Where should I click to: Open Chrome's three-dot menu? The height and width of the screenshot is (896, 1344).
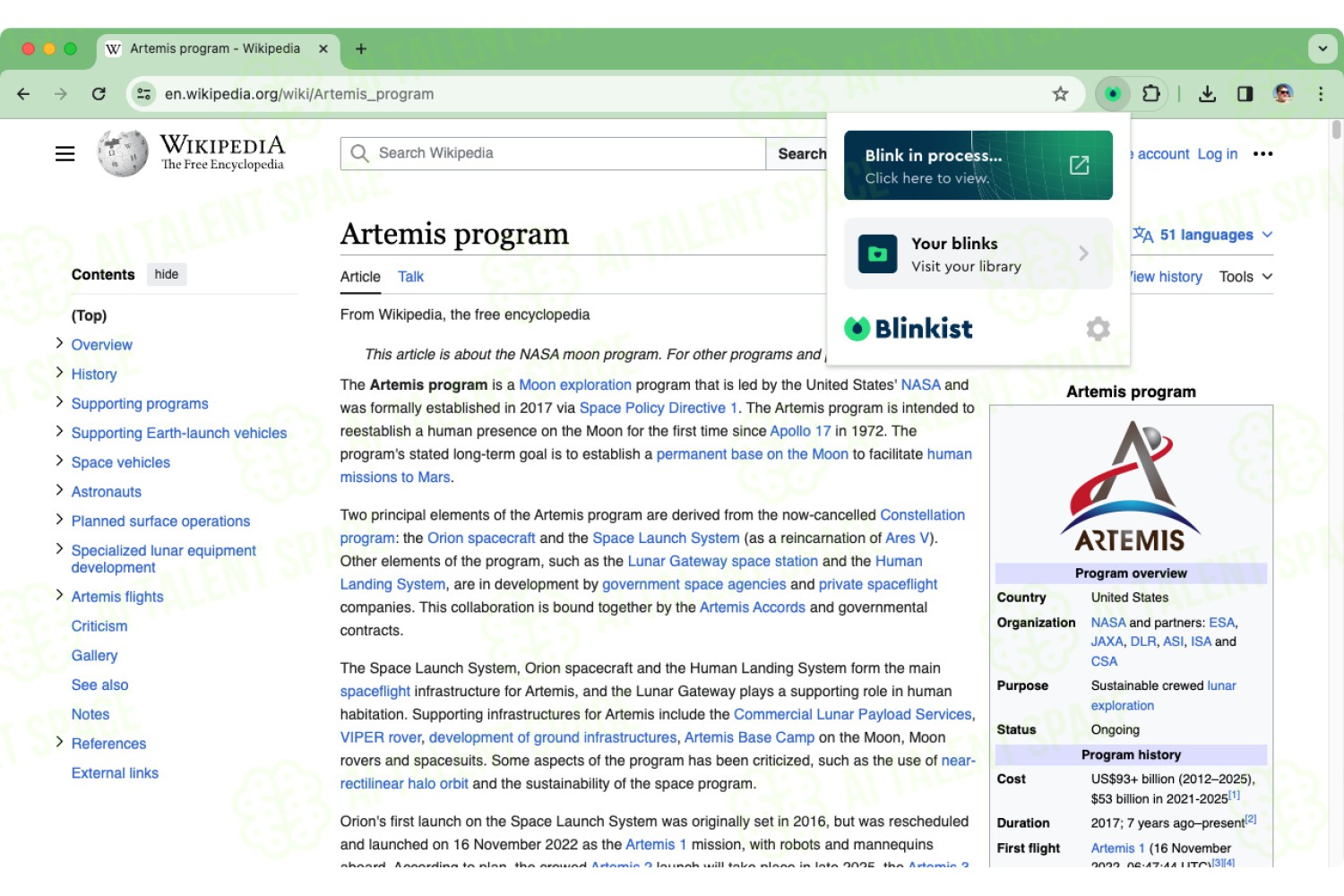[1321, 93]
